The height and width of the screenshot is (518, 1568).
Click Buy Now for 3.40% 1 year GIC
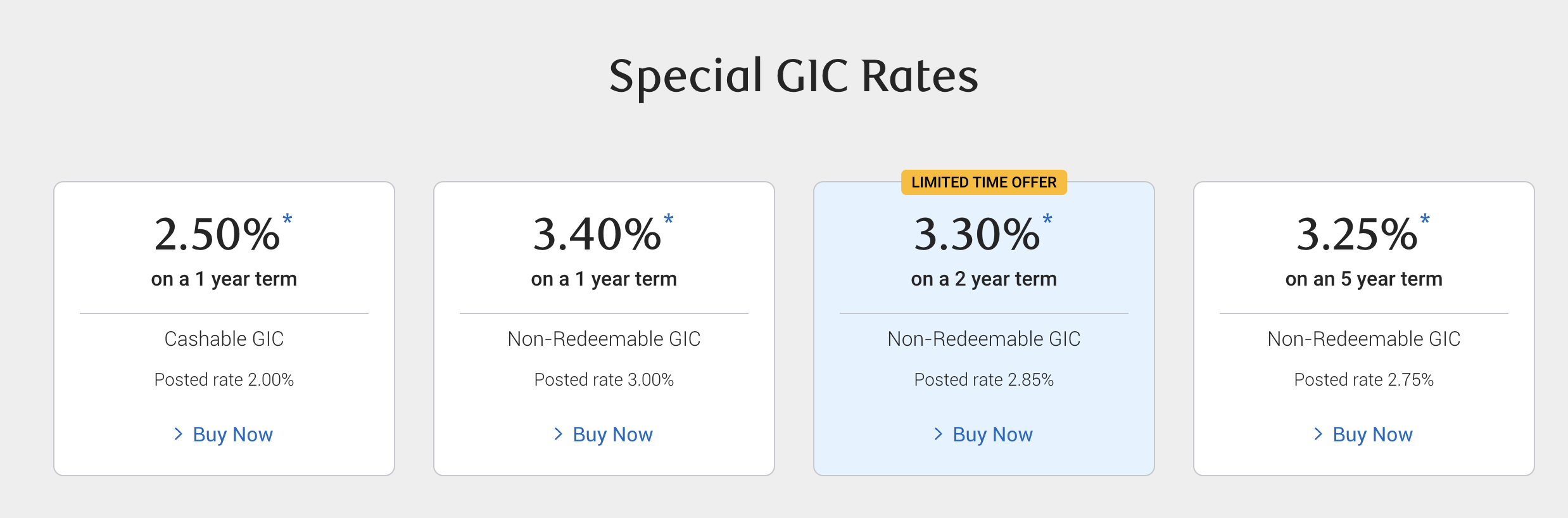pyautogui.click(x=612, y=434)
